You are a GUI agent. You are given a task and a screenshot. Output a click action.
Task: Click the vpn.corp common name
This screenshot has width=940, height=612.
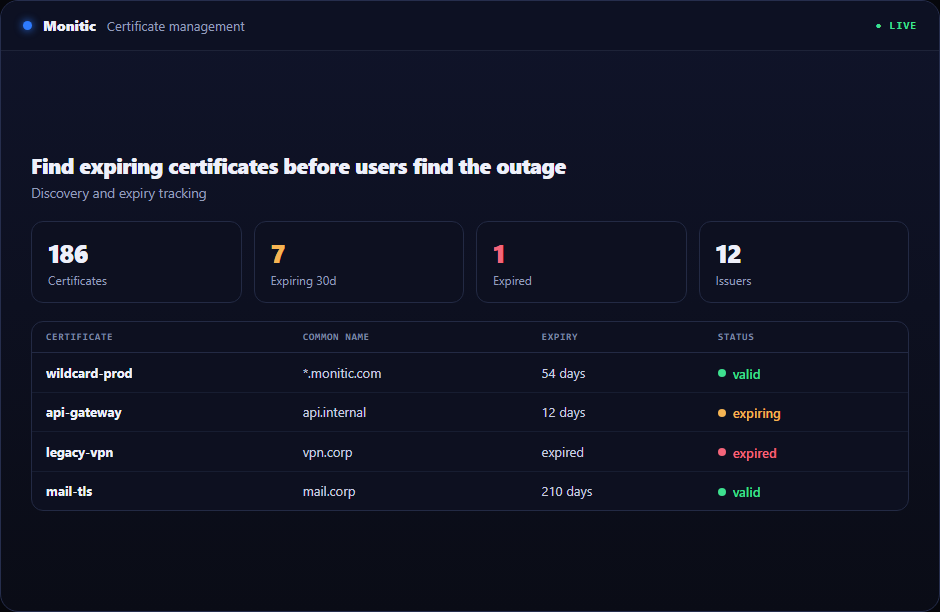tap(327, 453)
